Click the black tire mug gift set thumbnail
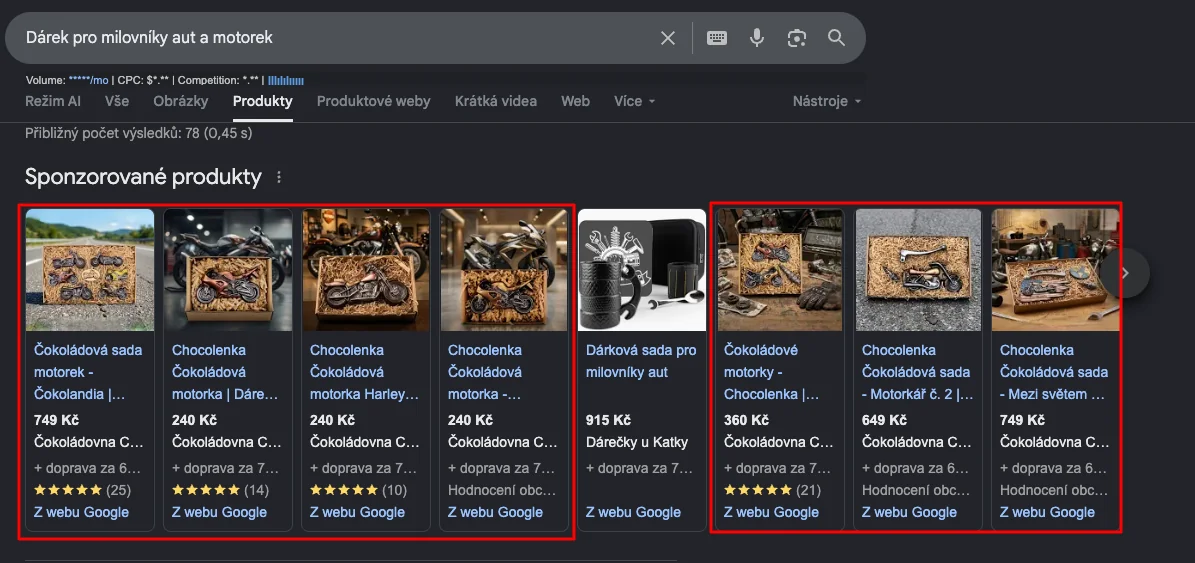Screen dimensions: 1195x563 (x=642, y=270)
